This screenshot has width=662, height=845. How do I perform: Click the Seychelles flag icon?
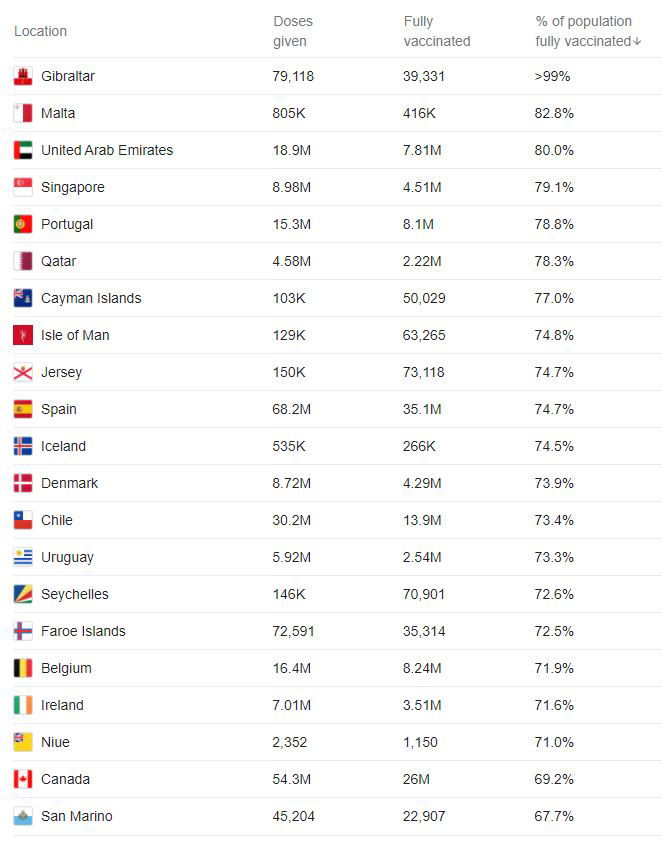(x=23, y=594)
